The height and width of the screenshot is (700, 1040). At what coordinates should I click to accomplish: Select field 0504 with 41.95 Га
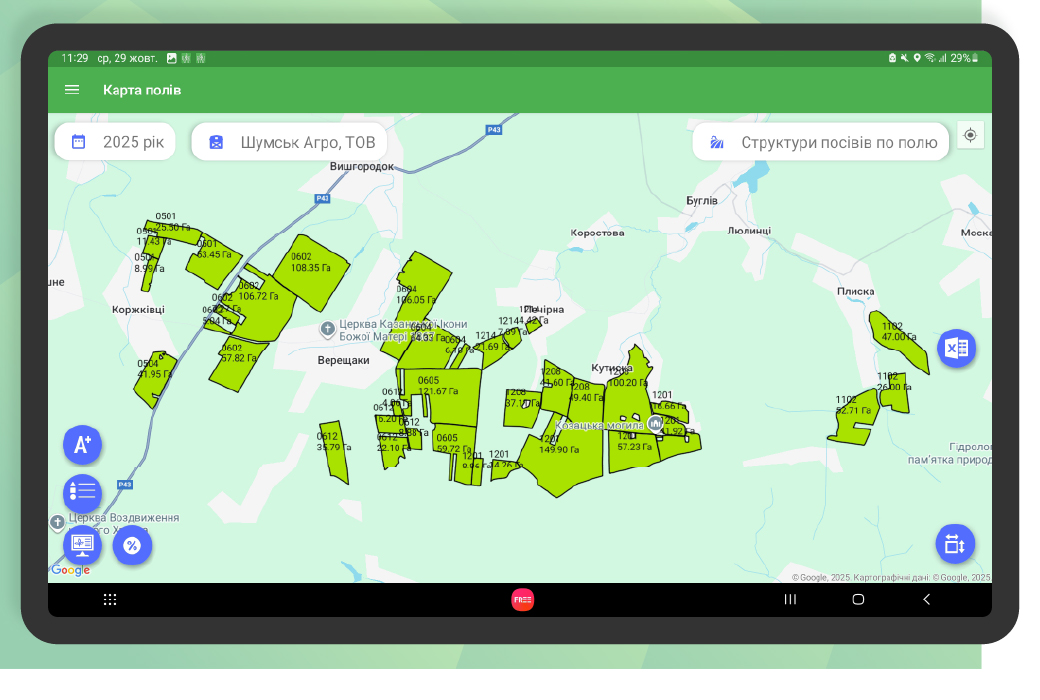point(155,378)
